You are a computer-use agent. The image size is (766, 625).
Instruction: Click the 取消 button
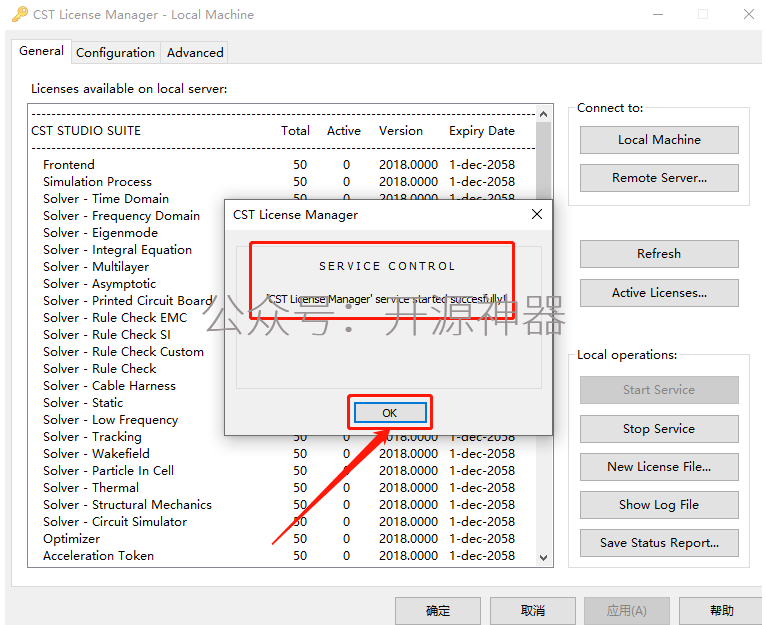532,610
